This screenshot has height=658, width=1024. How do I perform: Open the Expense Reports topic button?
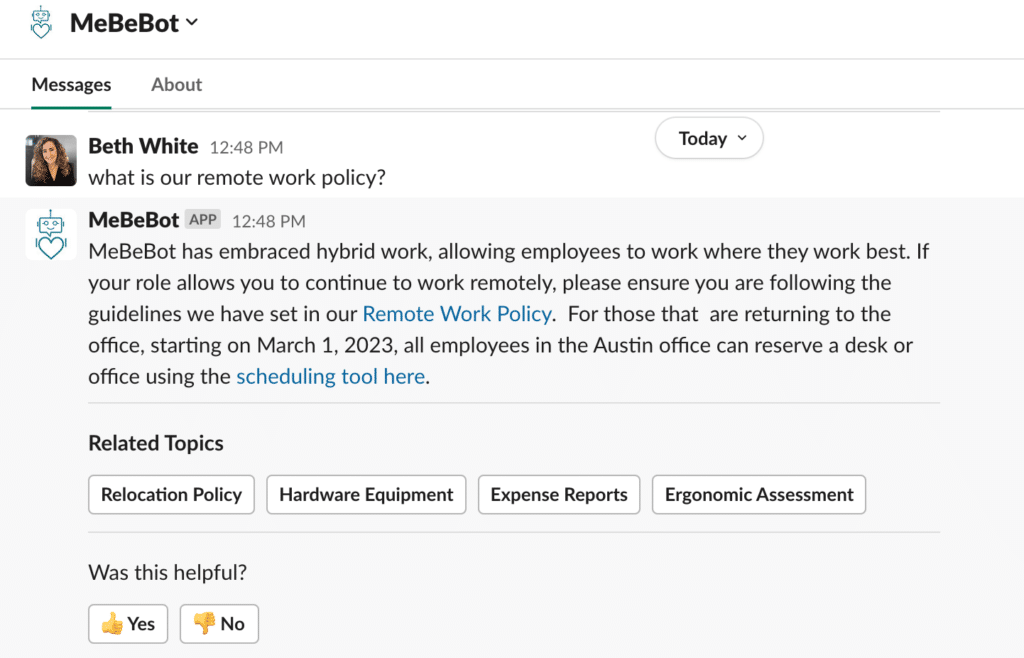point(559,495)
